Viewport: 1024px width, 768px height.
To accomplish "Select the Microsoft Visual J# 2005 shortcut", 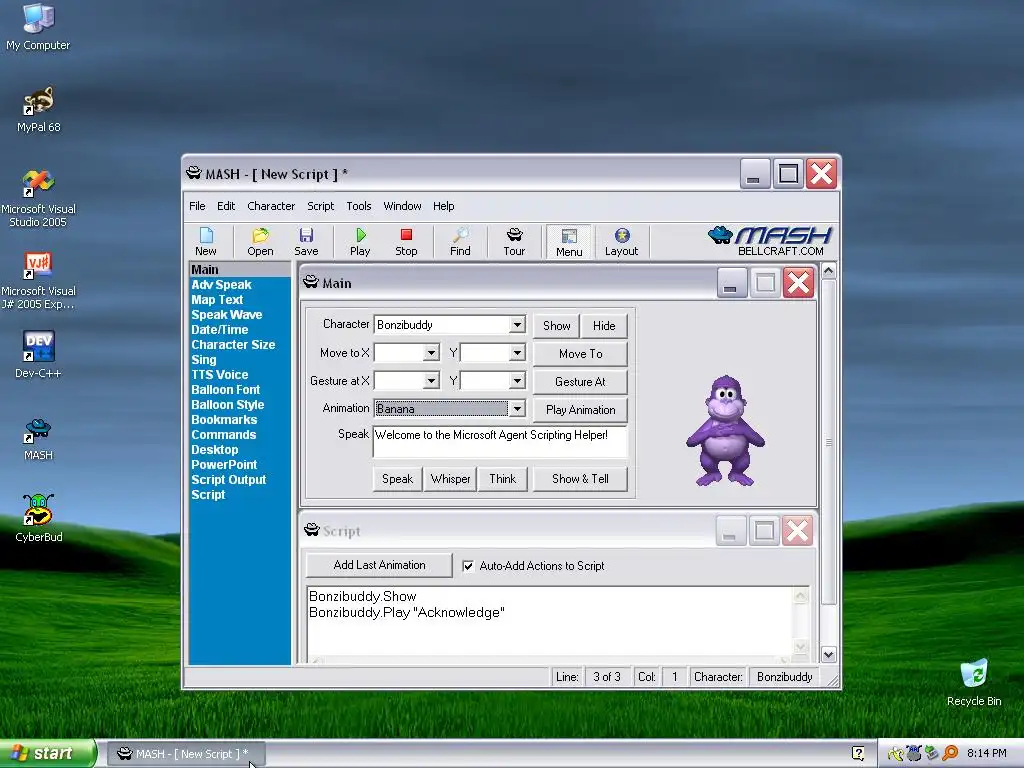I will tap(38, 280).
